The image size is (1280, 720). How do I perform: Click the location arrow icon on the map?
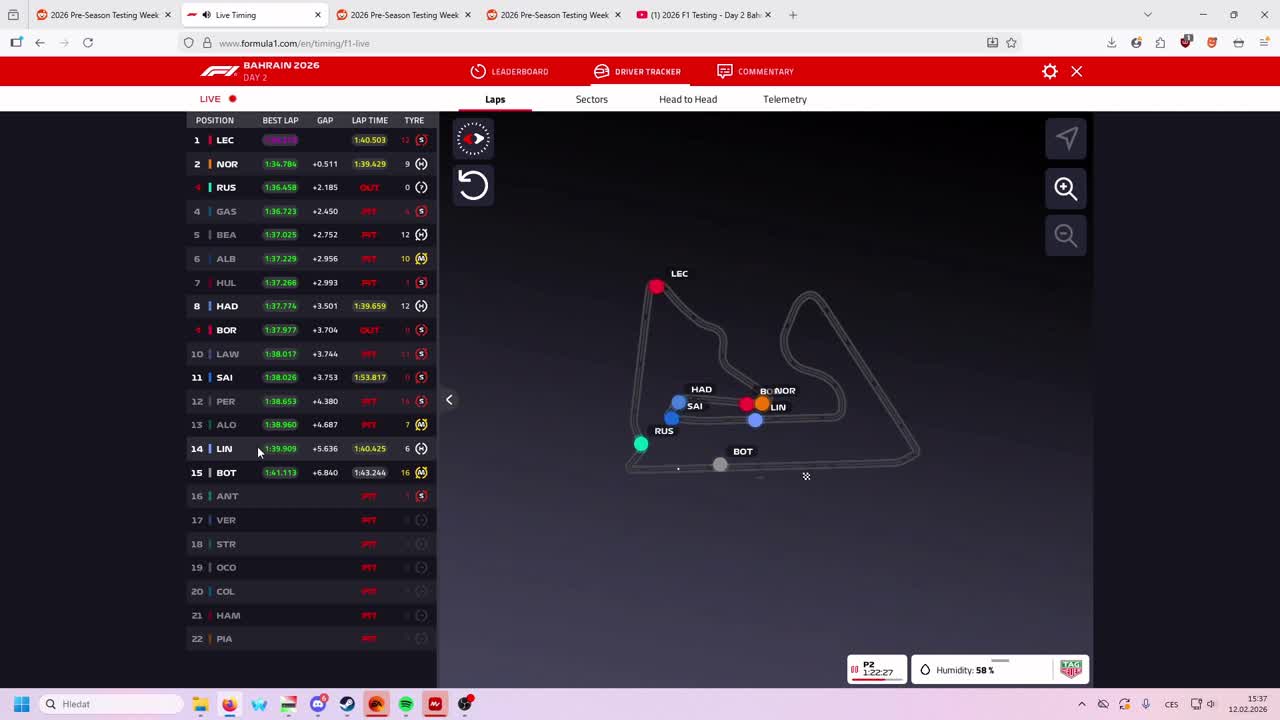pos(1066,138)
